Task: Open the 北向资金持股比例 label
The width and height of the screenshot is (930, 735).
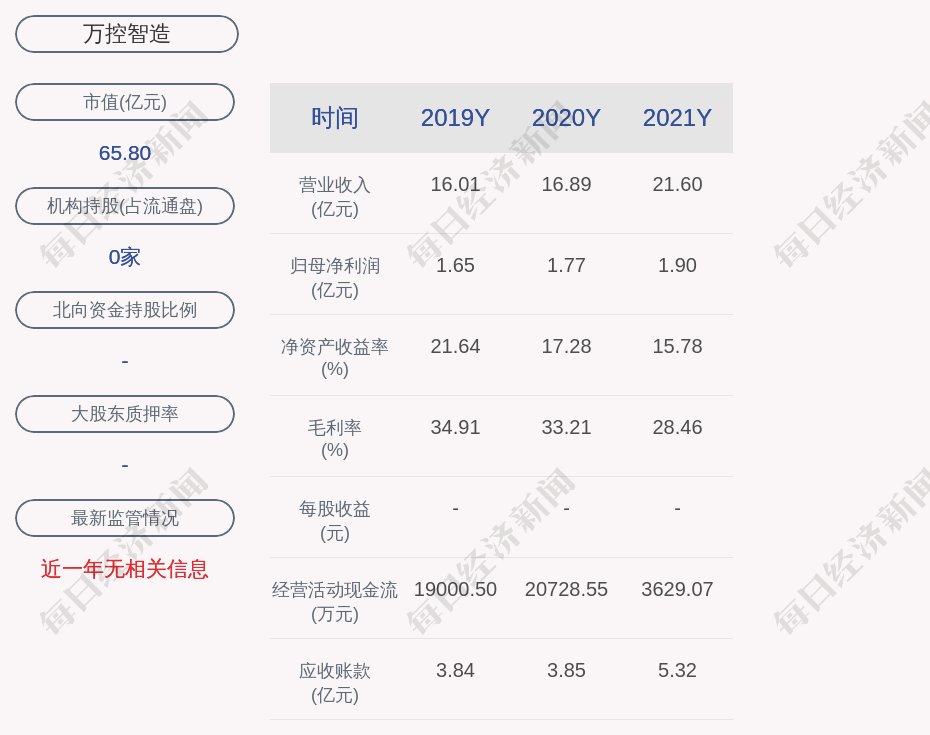Action: [125, 310]
